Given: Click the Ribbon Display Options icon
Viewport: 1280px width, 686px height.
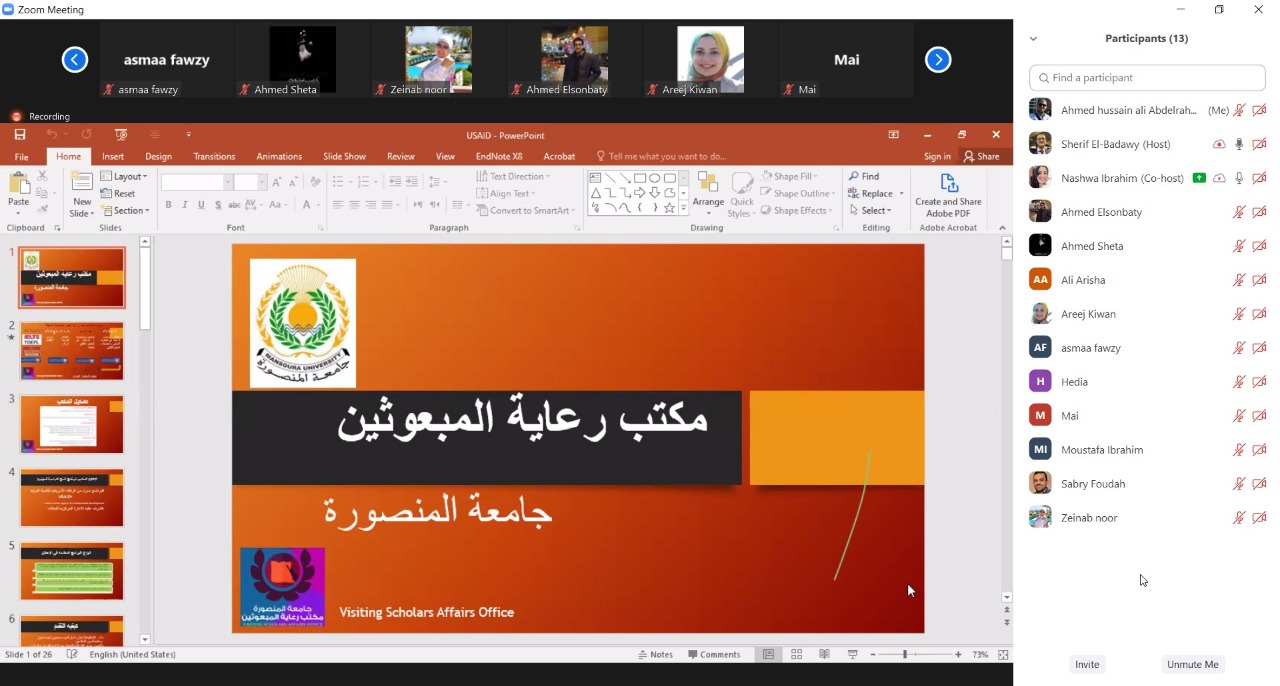Looking at the screenshot, I should 894,135.
